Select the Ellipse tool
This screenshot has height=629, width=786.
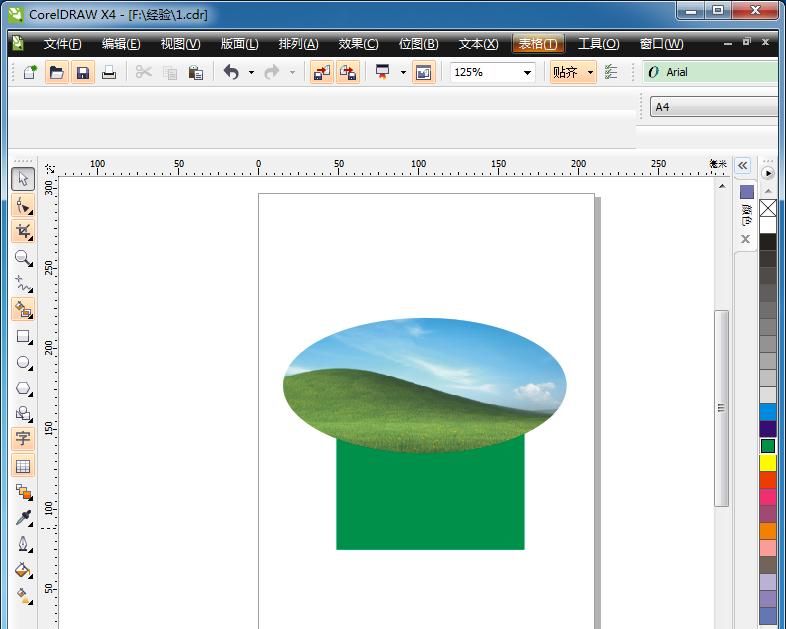coord(23,362)
